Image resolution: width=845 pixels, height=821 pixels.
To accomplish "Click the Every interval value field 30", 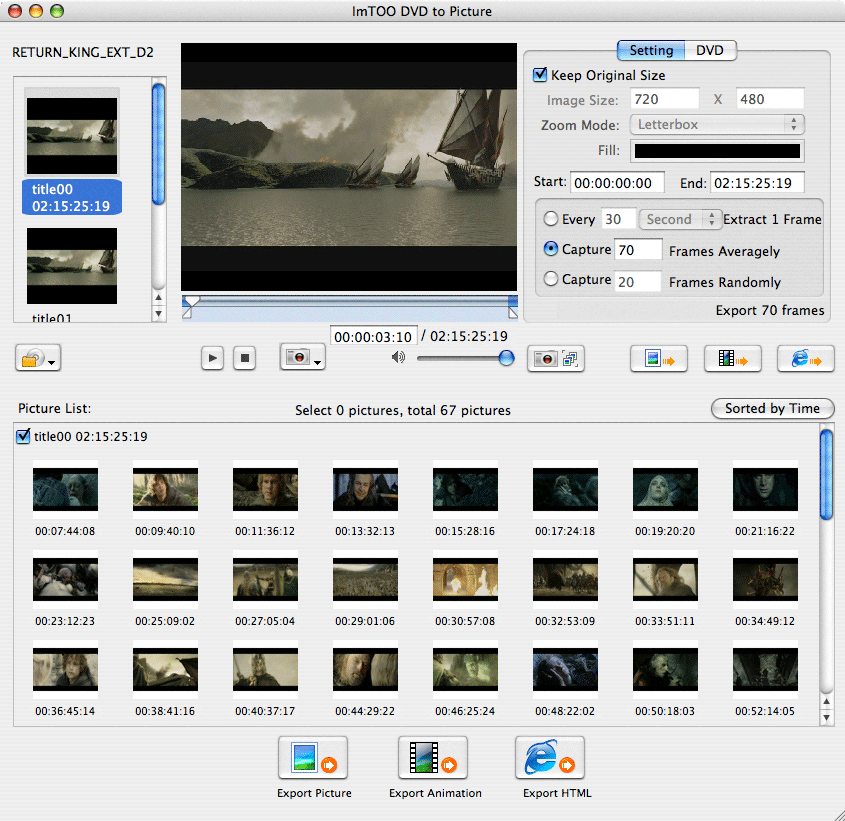I will point(619,219).
